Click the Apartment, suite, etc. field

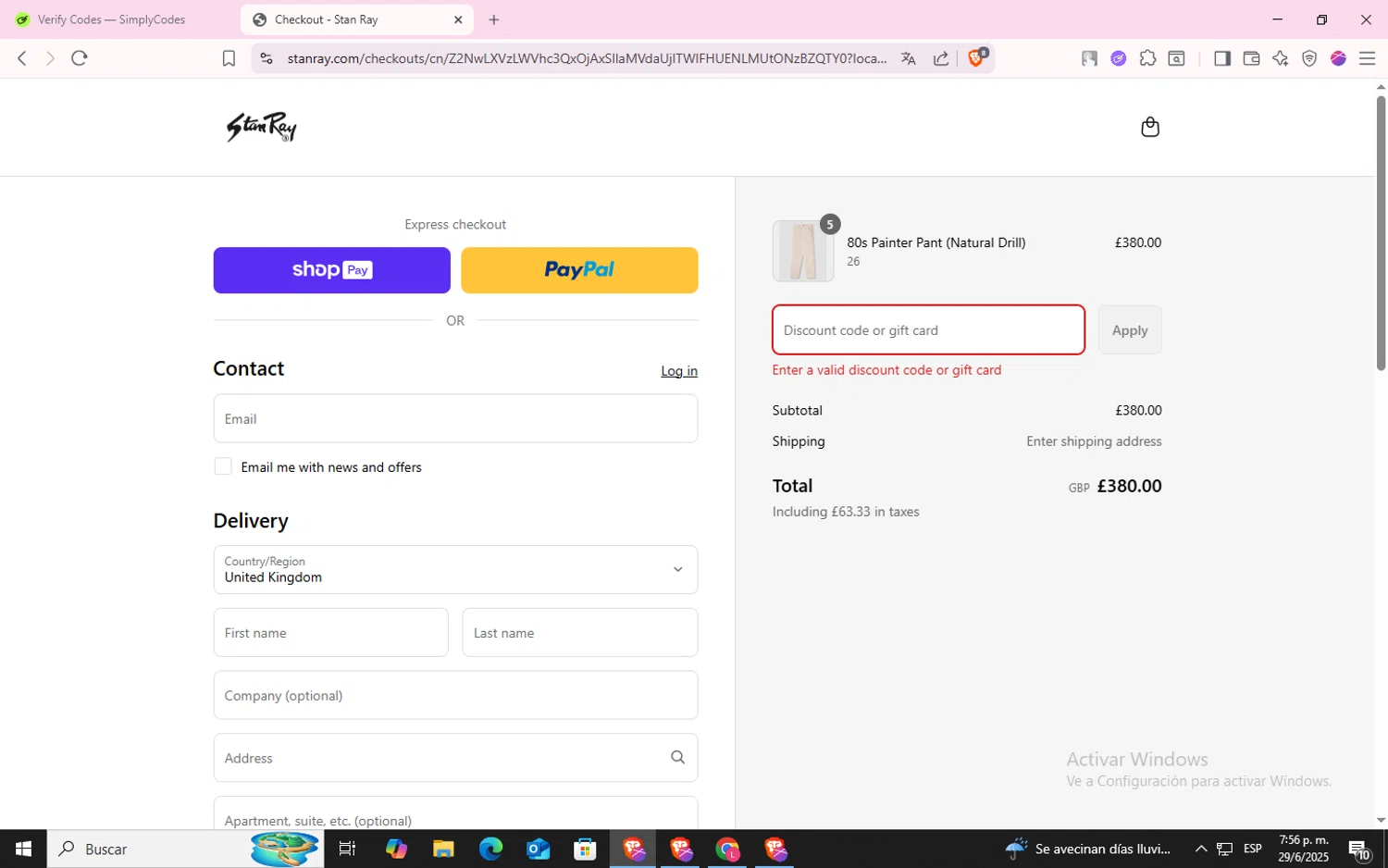(455, 813)
